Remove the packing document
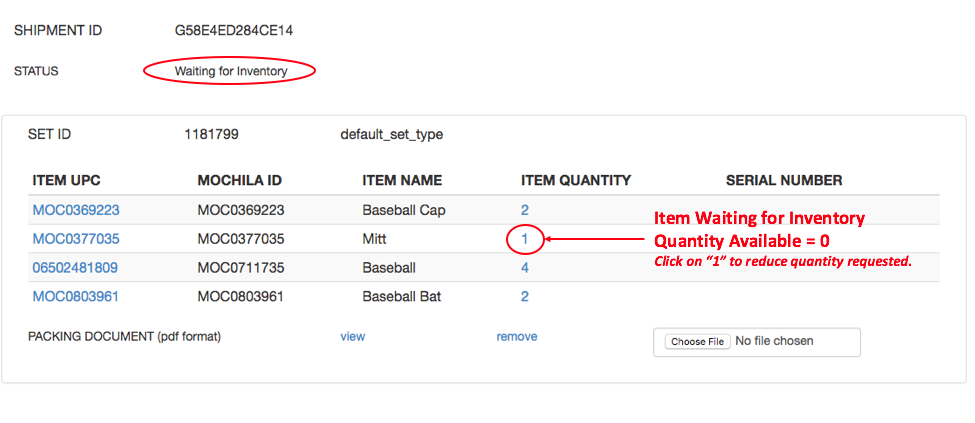The width and height of the screenshot is (975, 423). (517, 337)
